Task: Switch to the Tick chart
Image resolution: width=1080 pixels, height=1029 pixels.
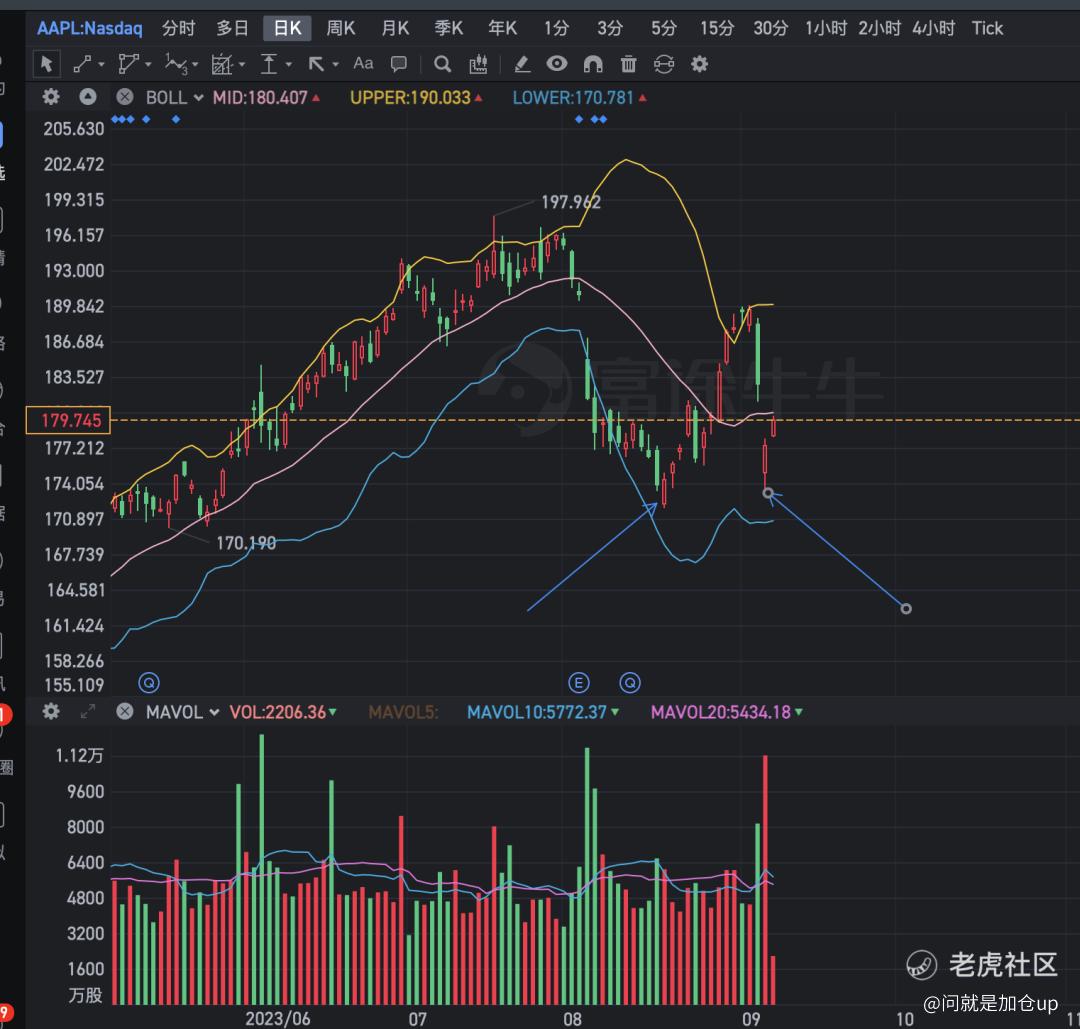Action: coord(987,28)
